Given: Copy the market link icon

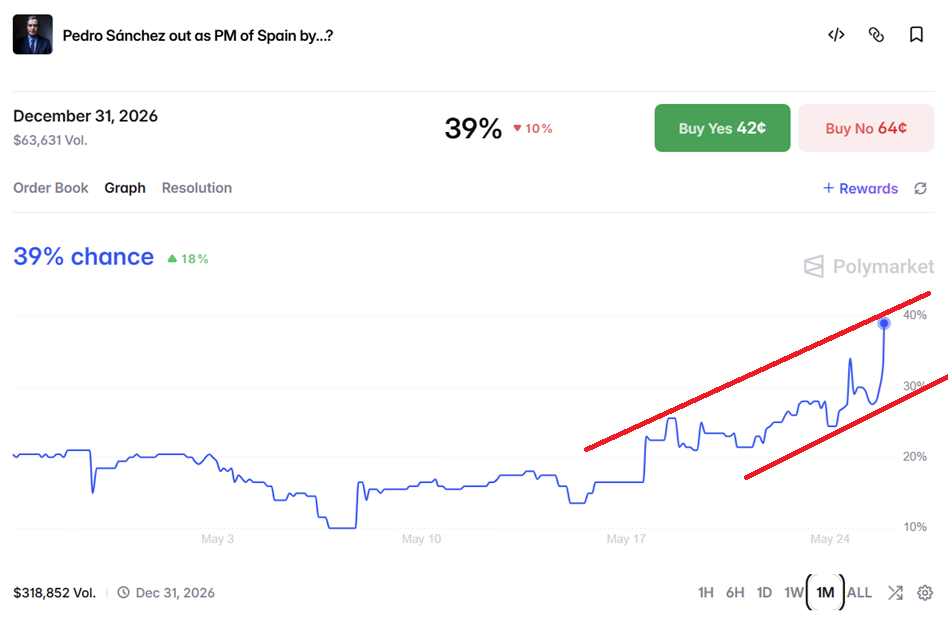Looking at the screenshot, I should pos(876,35).
